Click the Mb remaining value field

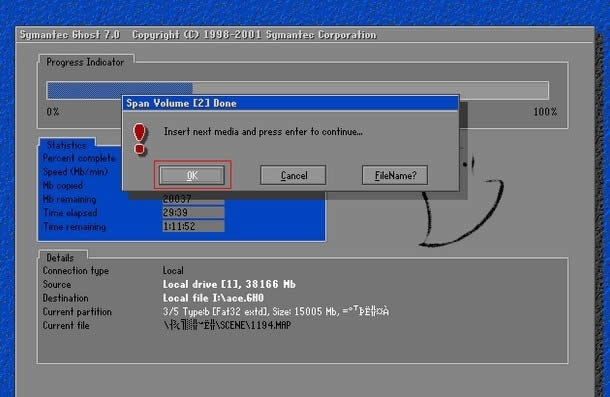[193, 199]
